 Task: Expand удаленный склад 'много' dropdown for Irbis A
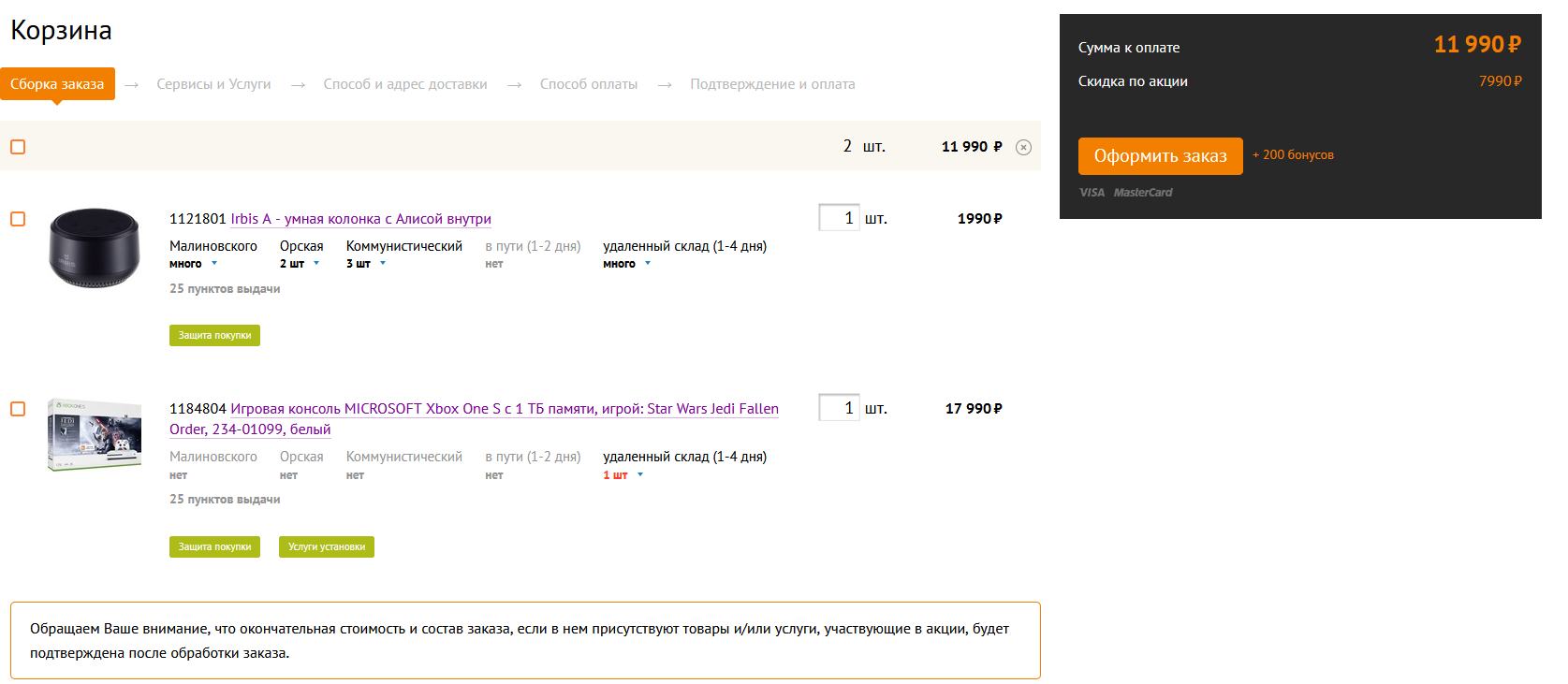(627, 264)
